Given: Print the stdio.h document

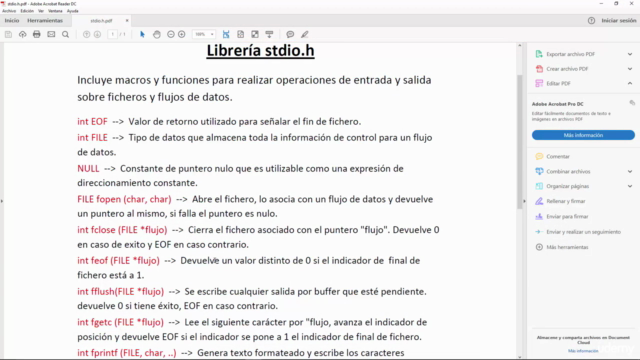Looking at the screenshot, I should pos(37,35).
